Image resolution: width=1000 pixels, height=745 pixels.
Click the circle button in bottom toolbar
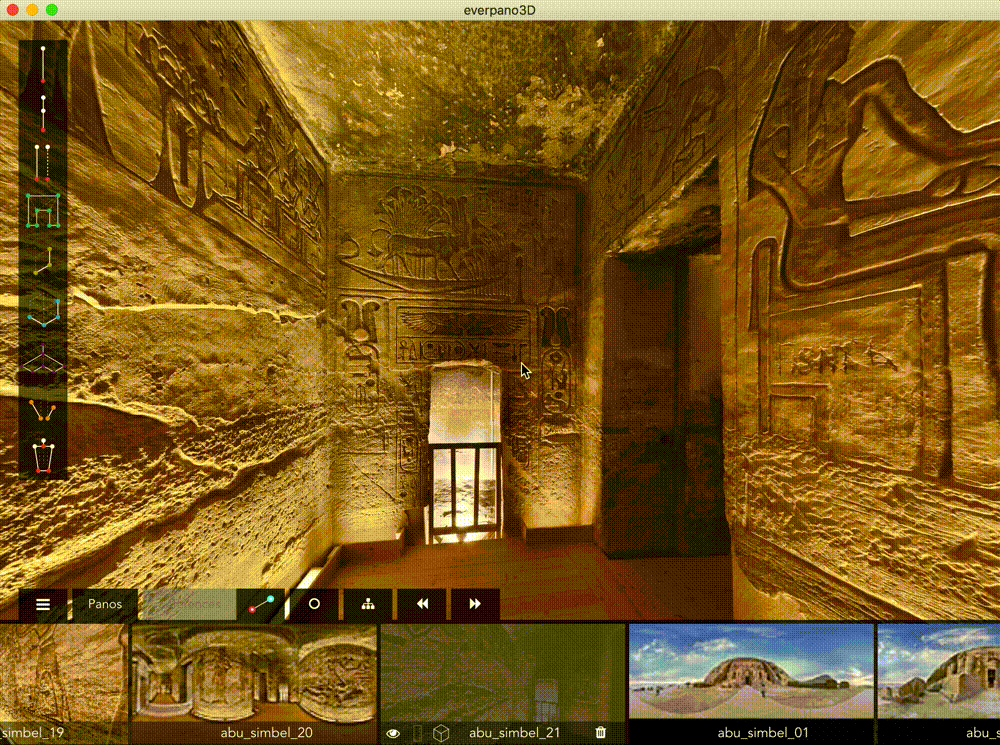[314, 605]
